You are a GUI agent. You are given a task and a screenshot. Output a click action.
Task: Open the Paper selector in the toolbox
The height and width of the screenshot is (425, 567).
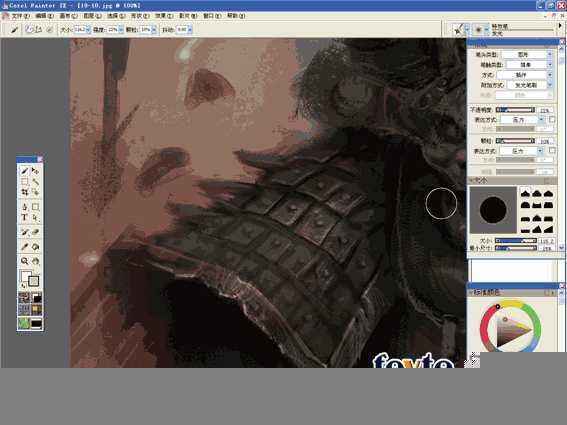tap(24, 298)
